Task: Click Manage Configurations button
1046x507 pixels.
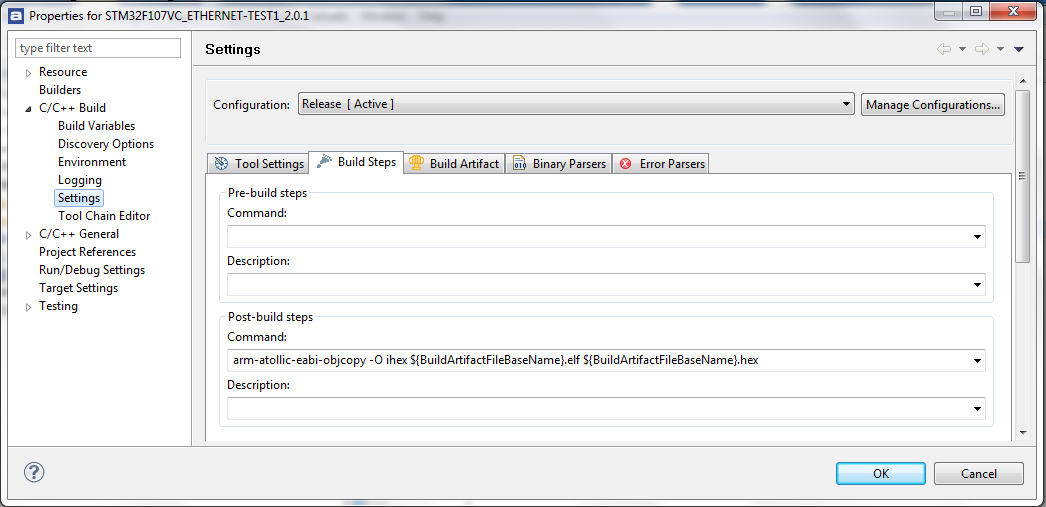Action: [933, 105]
